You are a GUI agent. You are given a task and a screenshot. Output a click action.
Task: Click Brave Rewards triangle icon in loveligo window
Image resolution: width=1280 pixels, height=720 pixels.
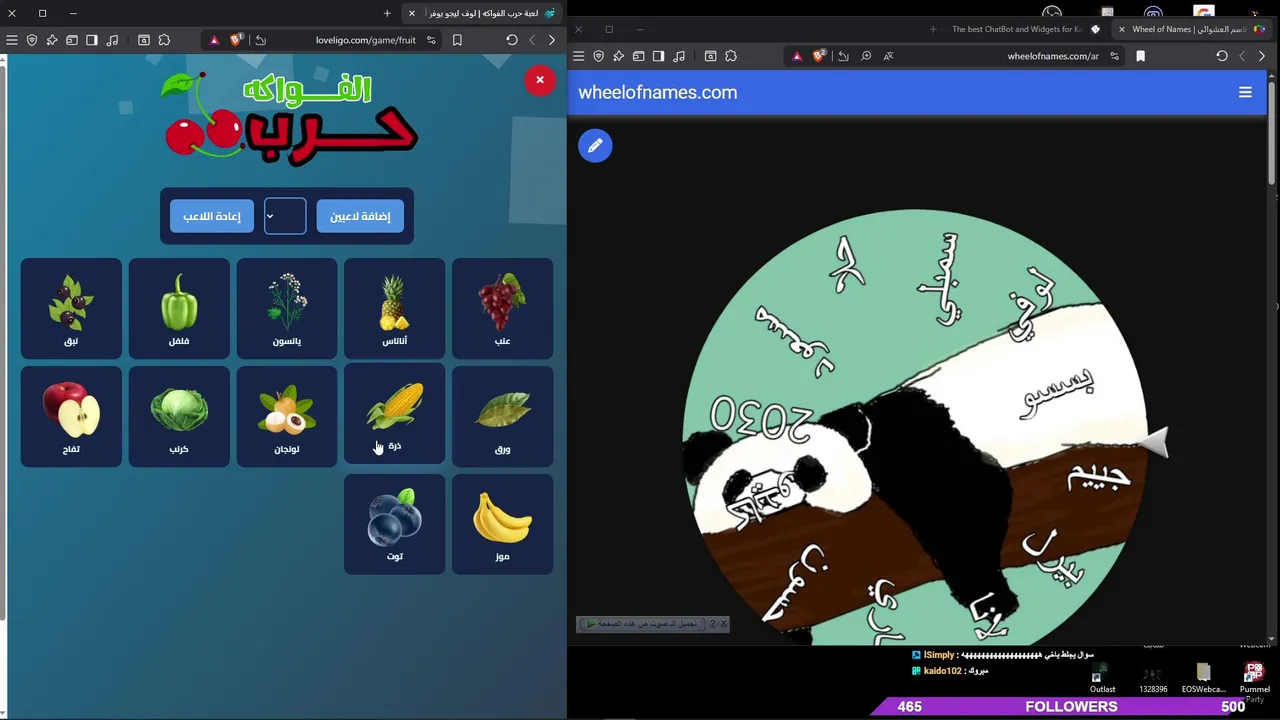[x=214, y=40]
